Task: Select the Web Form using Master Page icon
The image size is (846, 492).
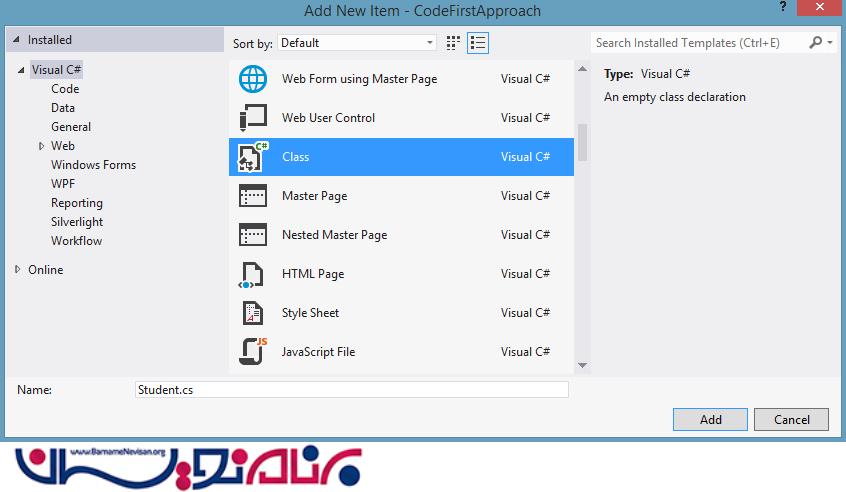Action: [x=253, y=79]
